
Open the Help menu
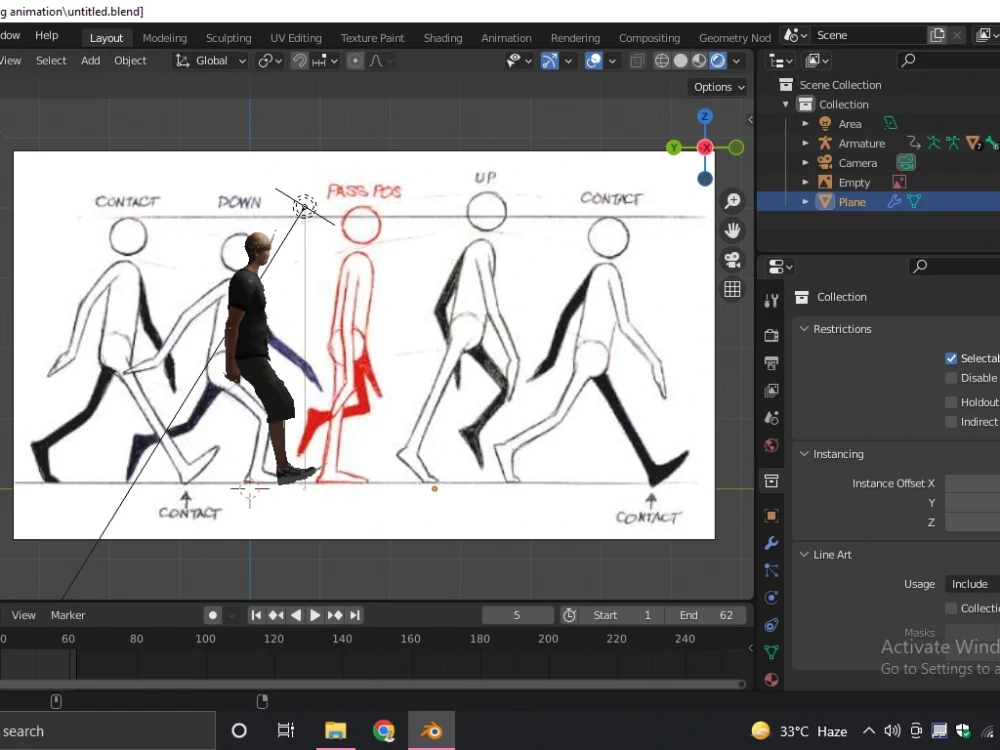coord(47,35)
